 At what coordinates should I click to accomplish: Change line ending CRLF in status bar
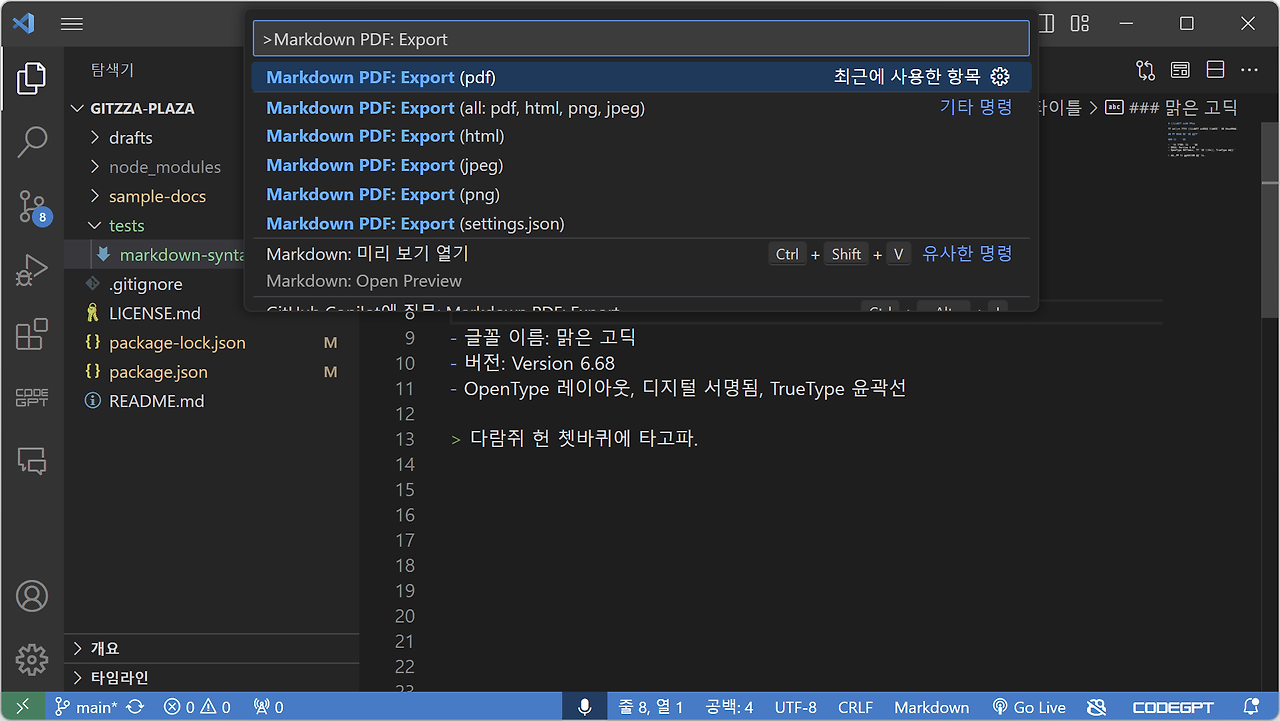point(856,707)
